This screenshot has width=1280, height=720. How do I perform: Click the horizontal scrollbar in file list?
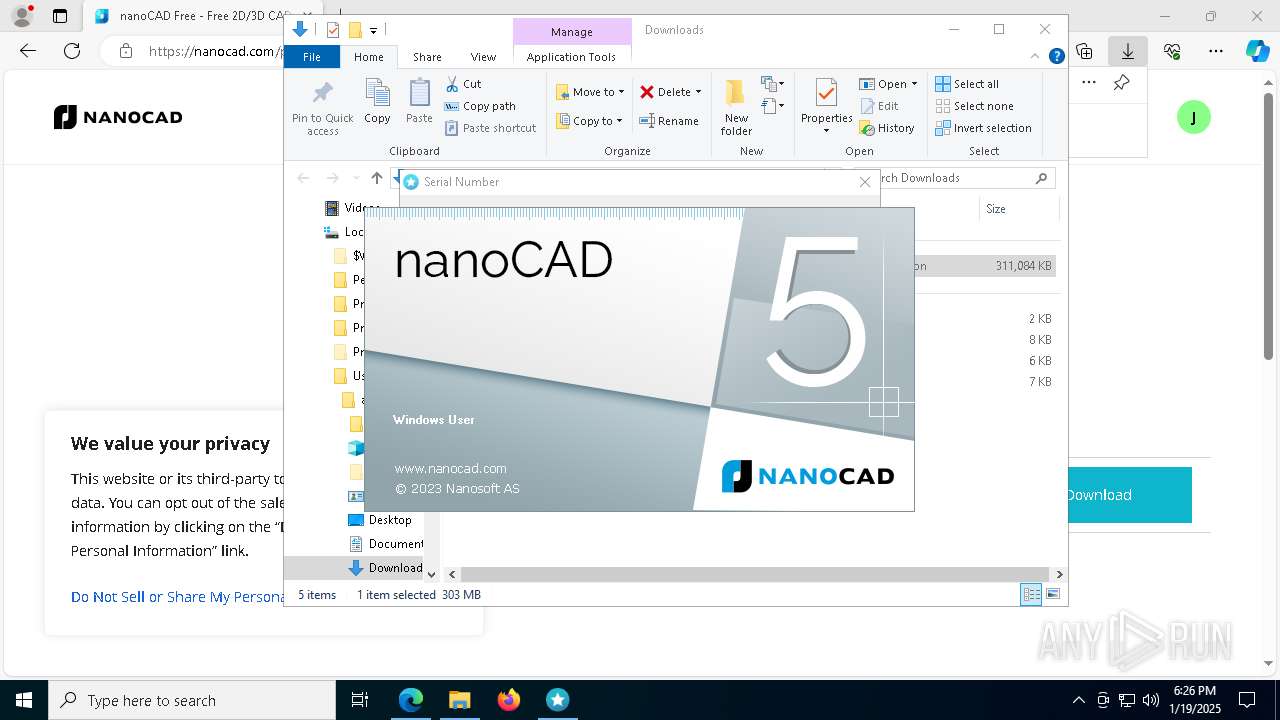click(755, 574)
